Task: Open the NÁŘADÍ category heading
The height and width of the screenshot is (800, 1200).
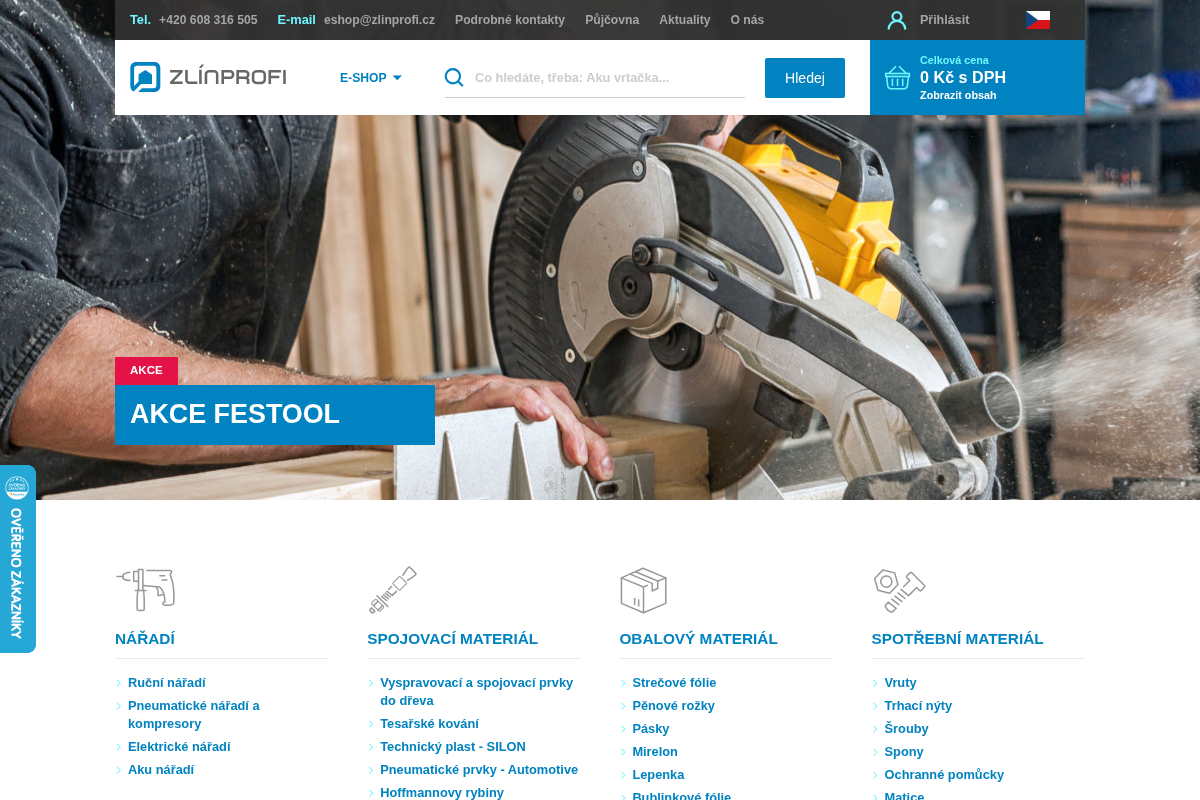Action: (x=145, y=639)
